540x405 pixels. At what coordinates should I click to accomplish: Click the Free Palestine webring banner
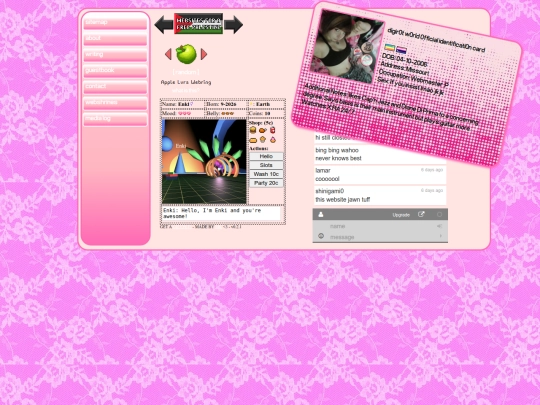click(199, 24)
